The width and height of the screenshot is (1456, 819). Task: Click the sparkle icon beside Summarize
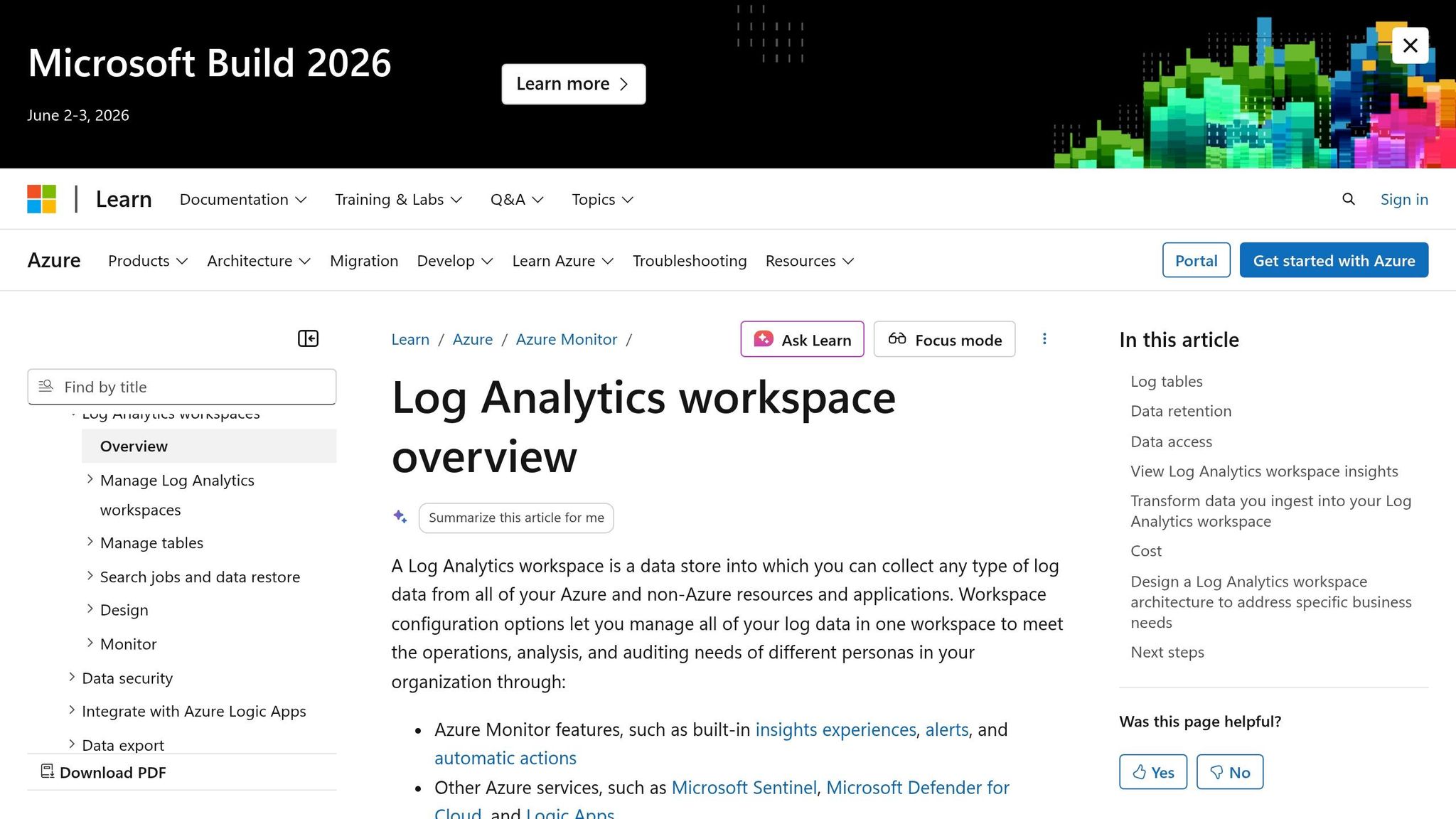point(400,517)
